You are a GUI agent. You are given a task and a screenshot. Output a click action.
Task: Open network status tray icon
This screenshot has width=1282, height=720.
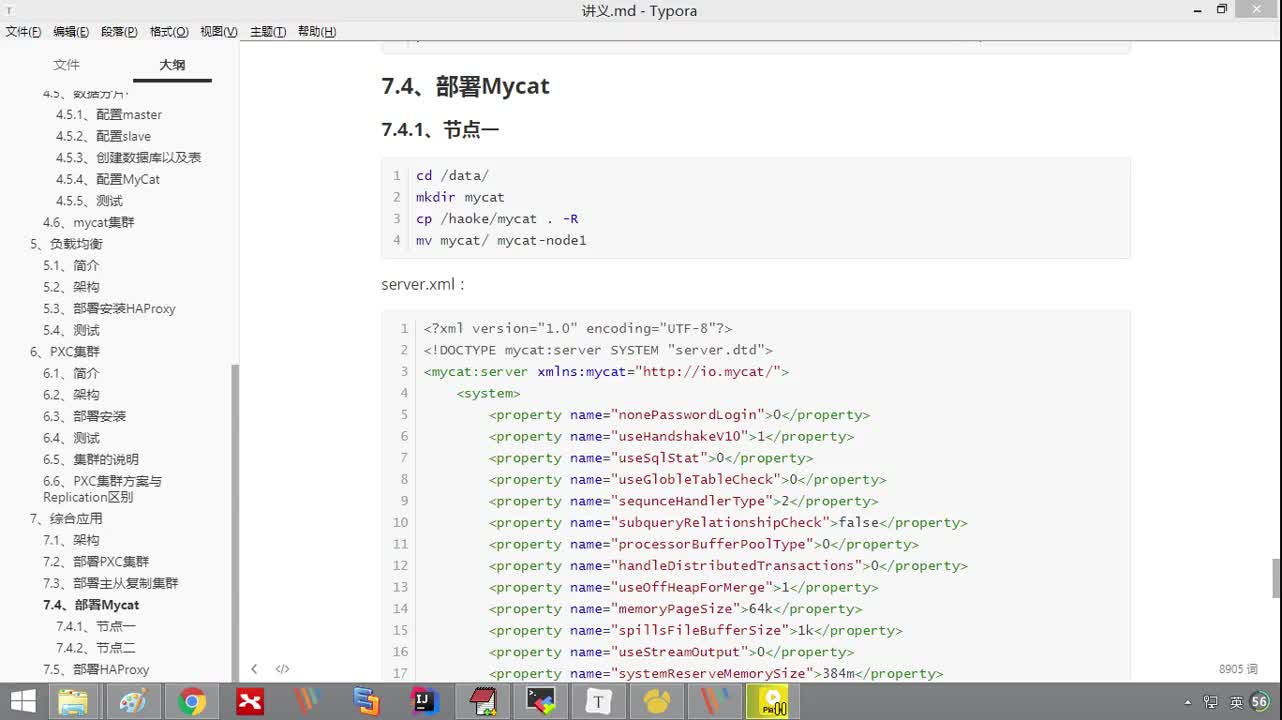click(1211, 703)
